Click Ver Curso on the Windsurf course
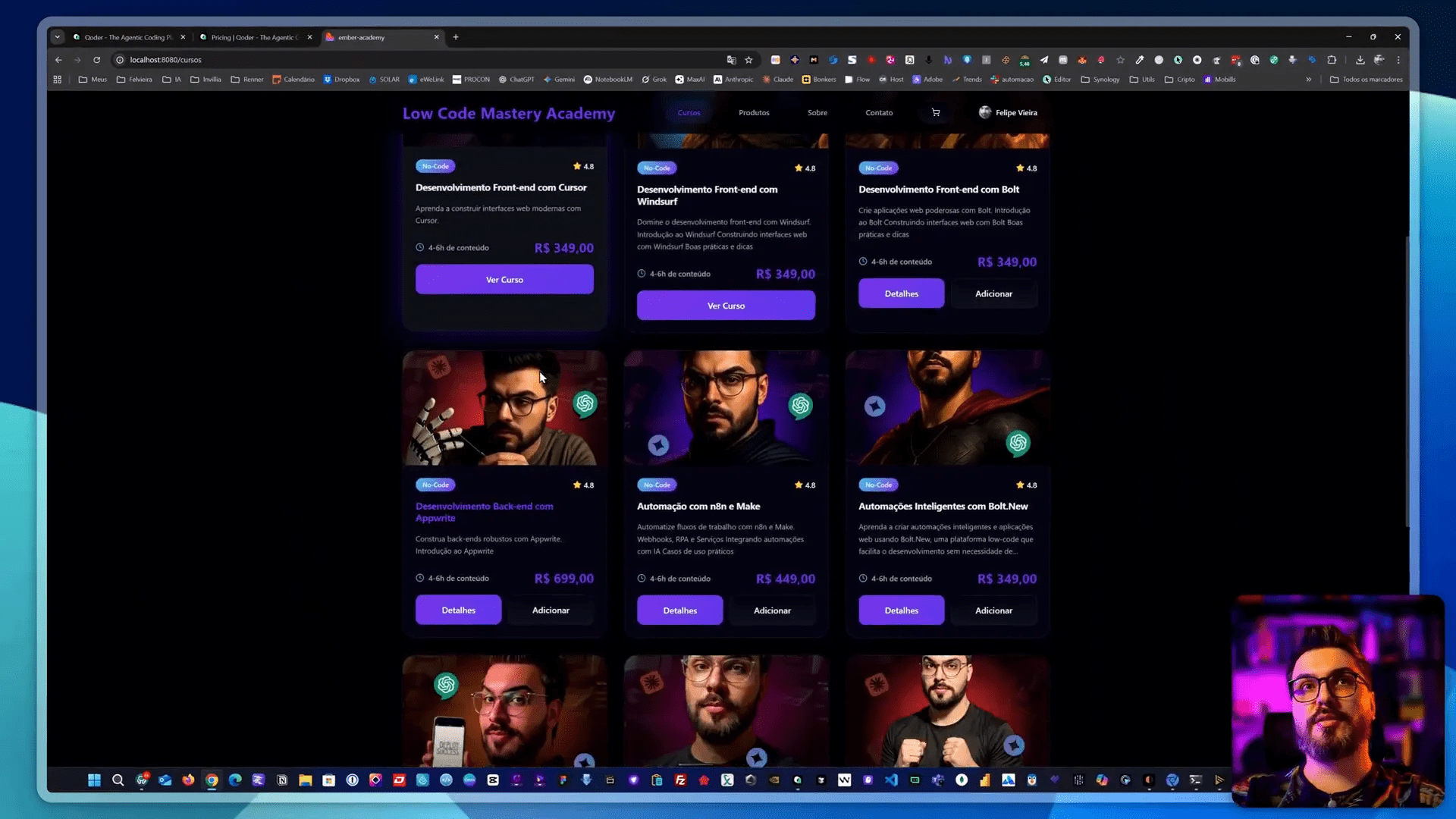 point(726,306)
